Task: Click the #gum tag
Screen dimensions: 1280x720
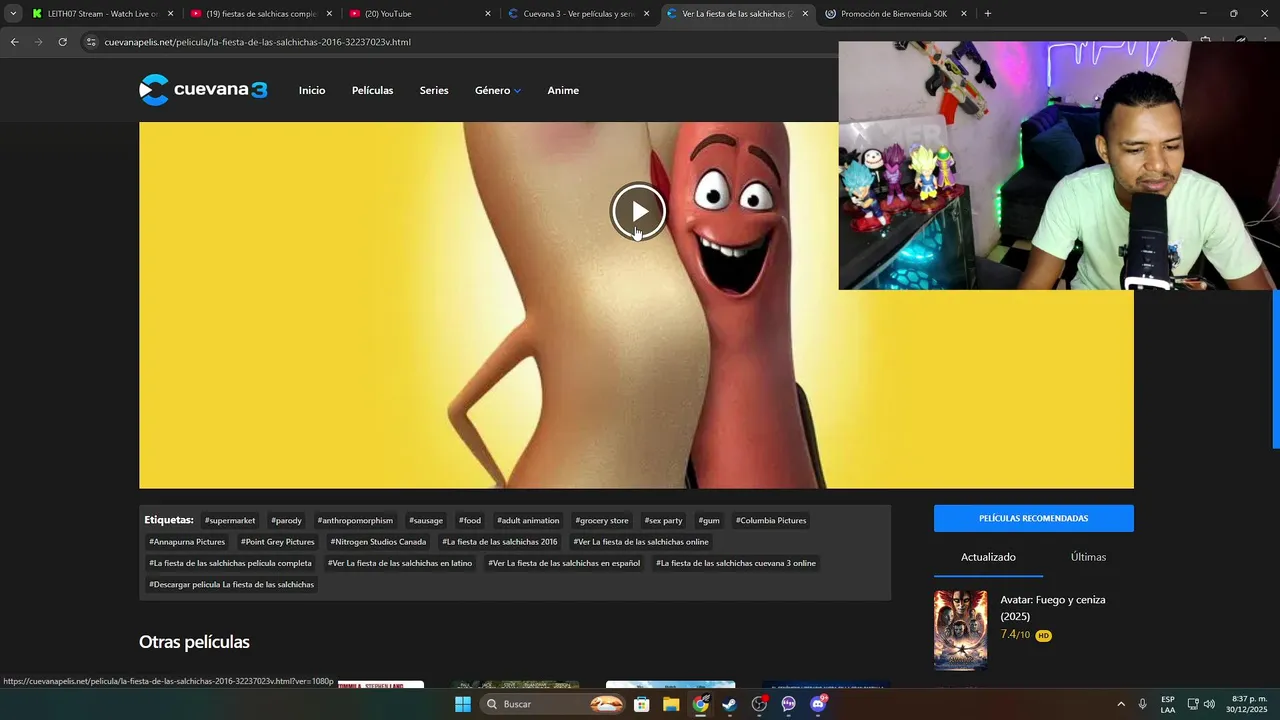Action: [709, 520]
